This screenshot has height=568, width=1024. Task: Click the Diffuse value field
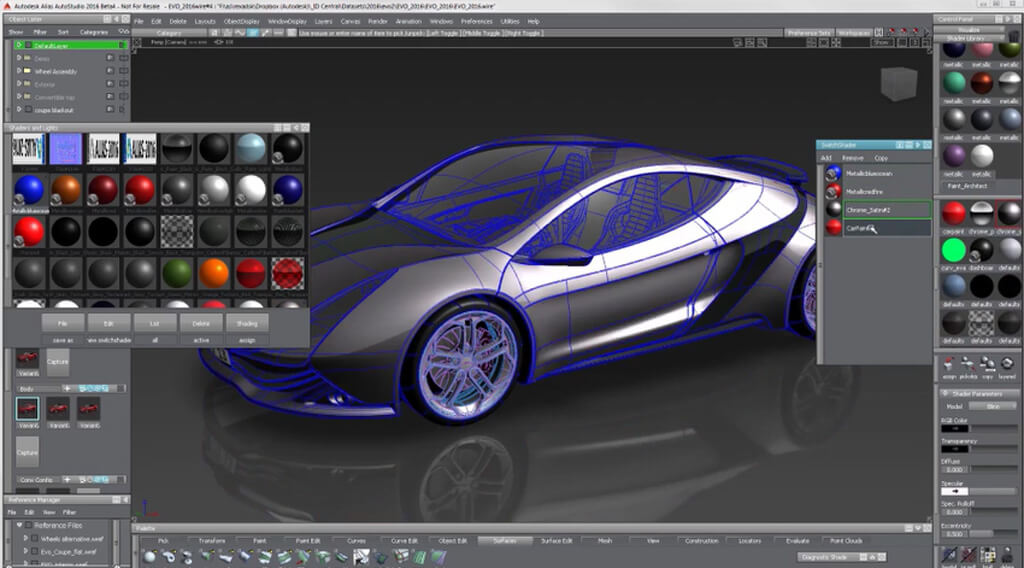tap(955, 469)
